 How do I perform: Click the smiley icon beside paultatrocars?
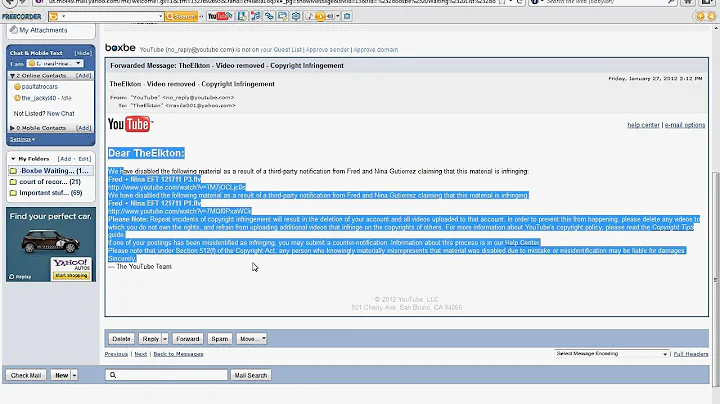point(17,87)
